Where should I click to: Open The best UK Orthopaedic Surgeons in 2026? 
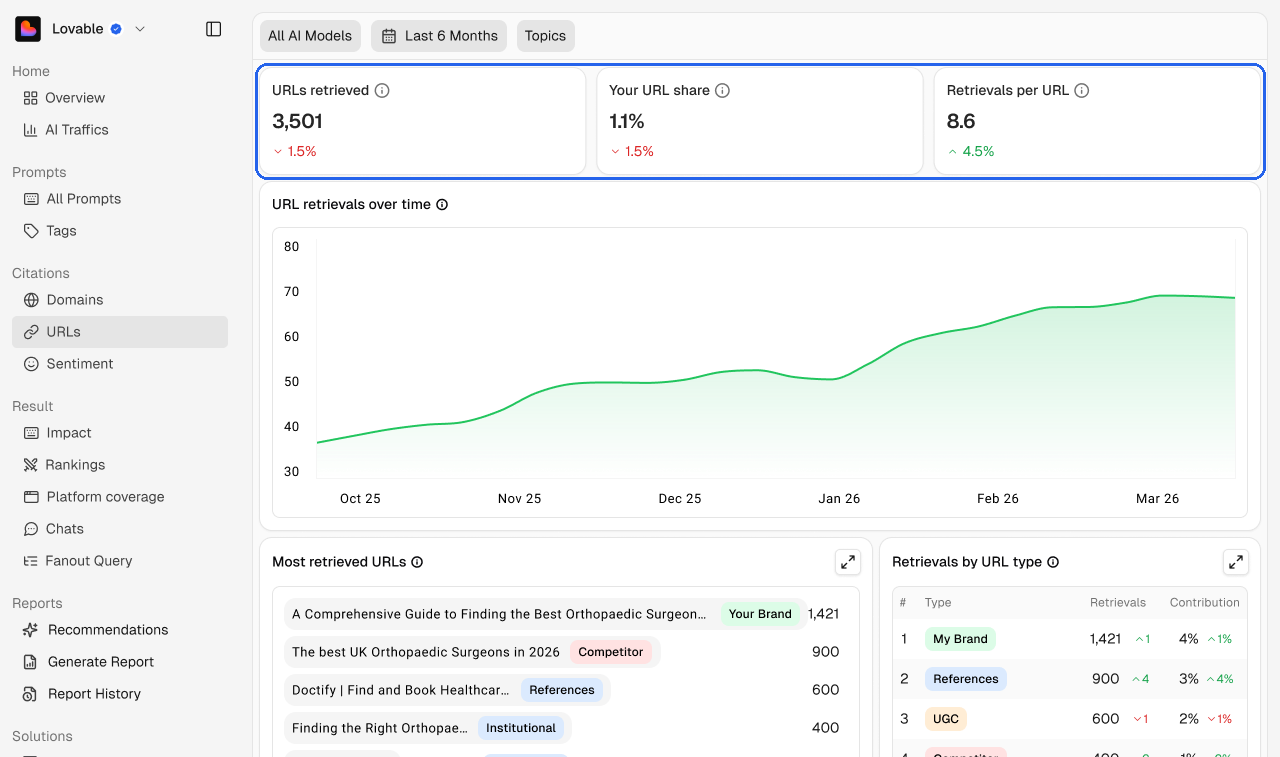(426, 652)
